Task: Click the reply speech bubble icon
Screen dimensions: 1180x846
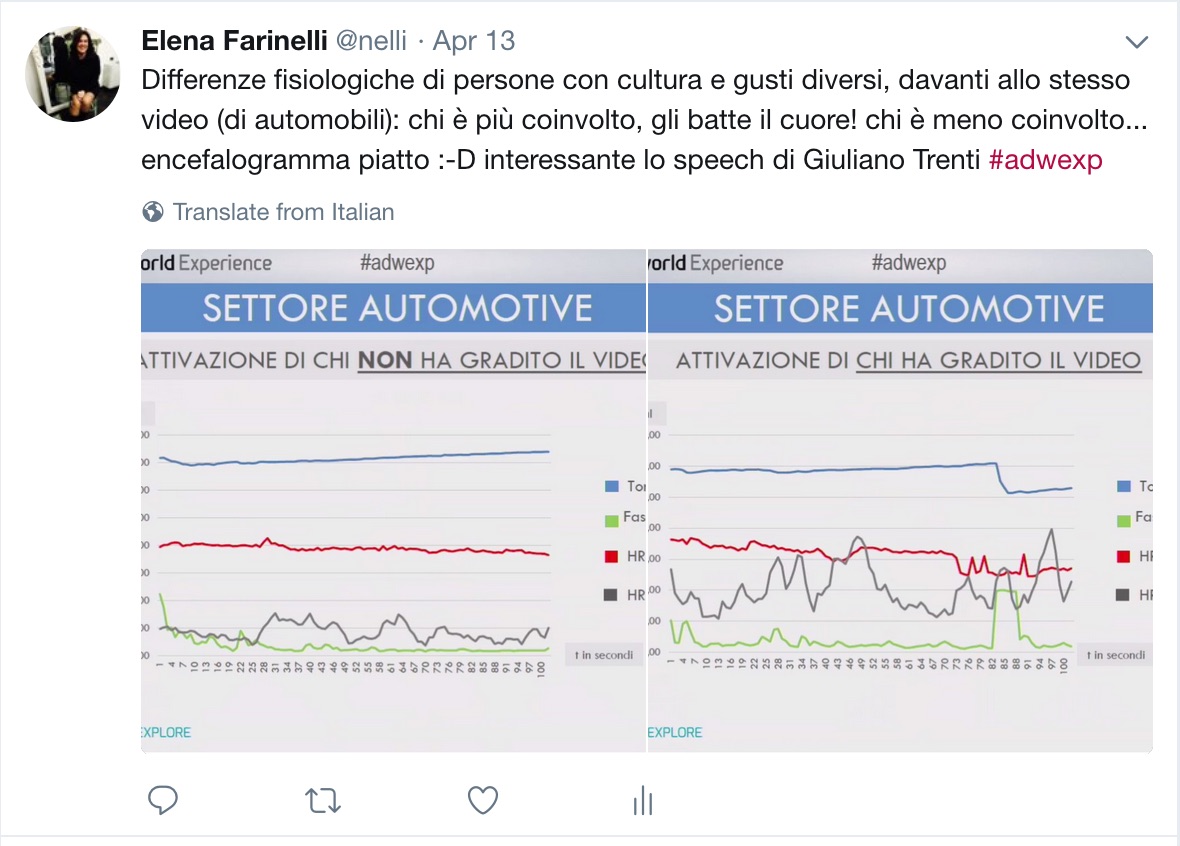Action: coord(163,800)
